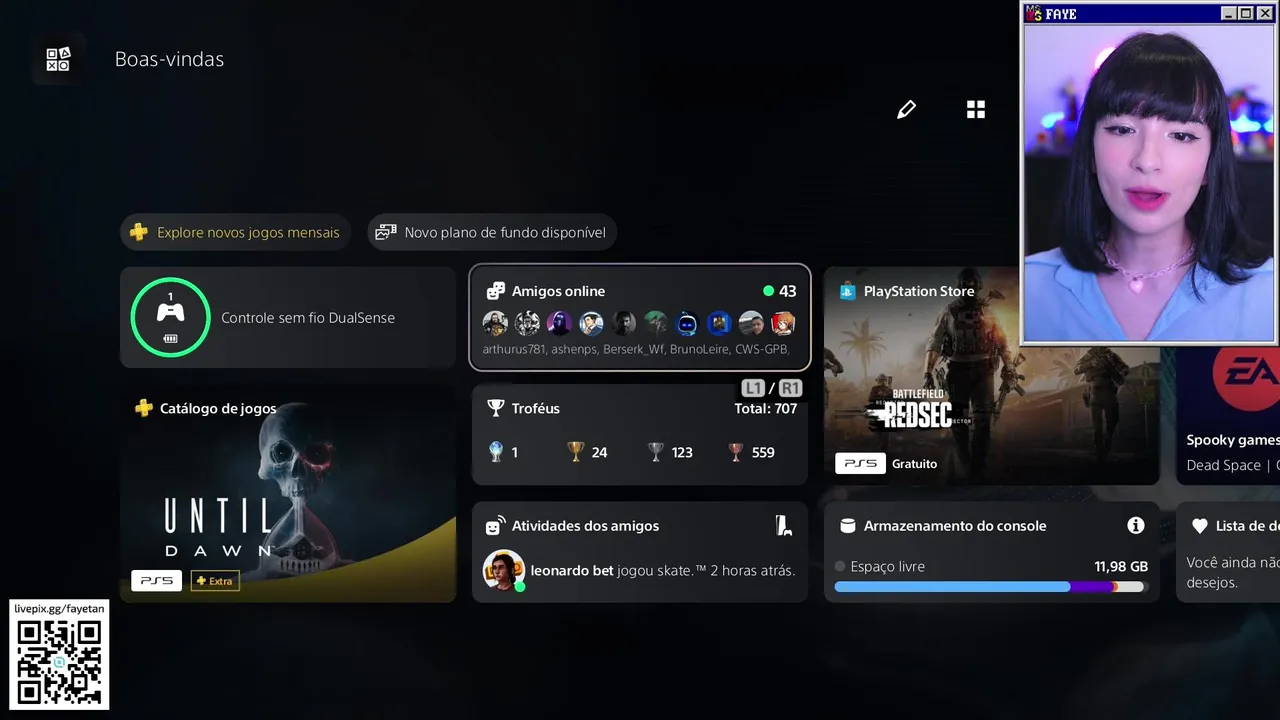Click the Dead Space text

(1224, 465)
